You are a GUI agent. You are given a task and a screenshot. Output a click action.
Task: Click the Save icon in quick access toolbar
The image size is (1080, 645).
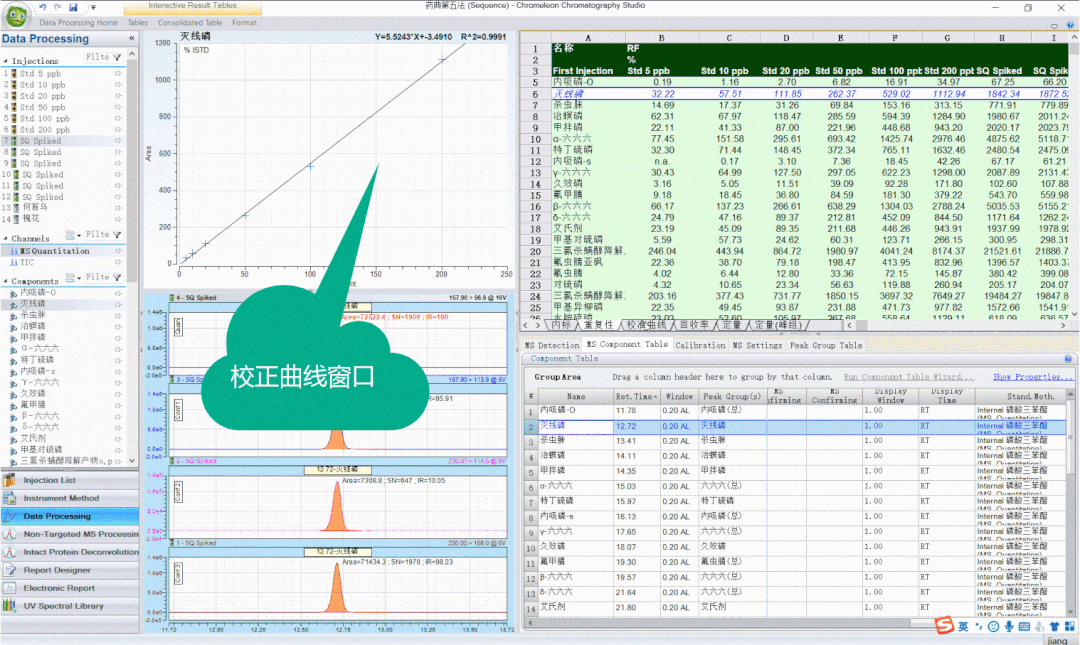coord(74,7)
